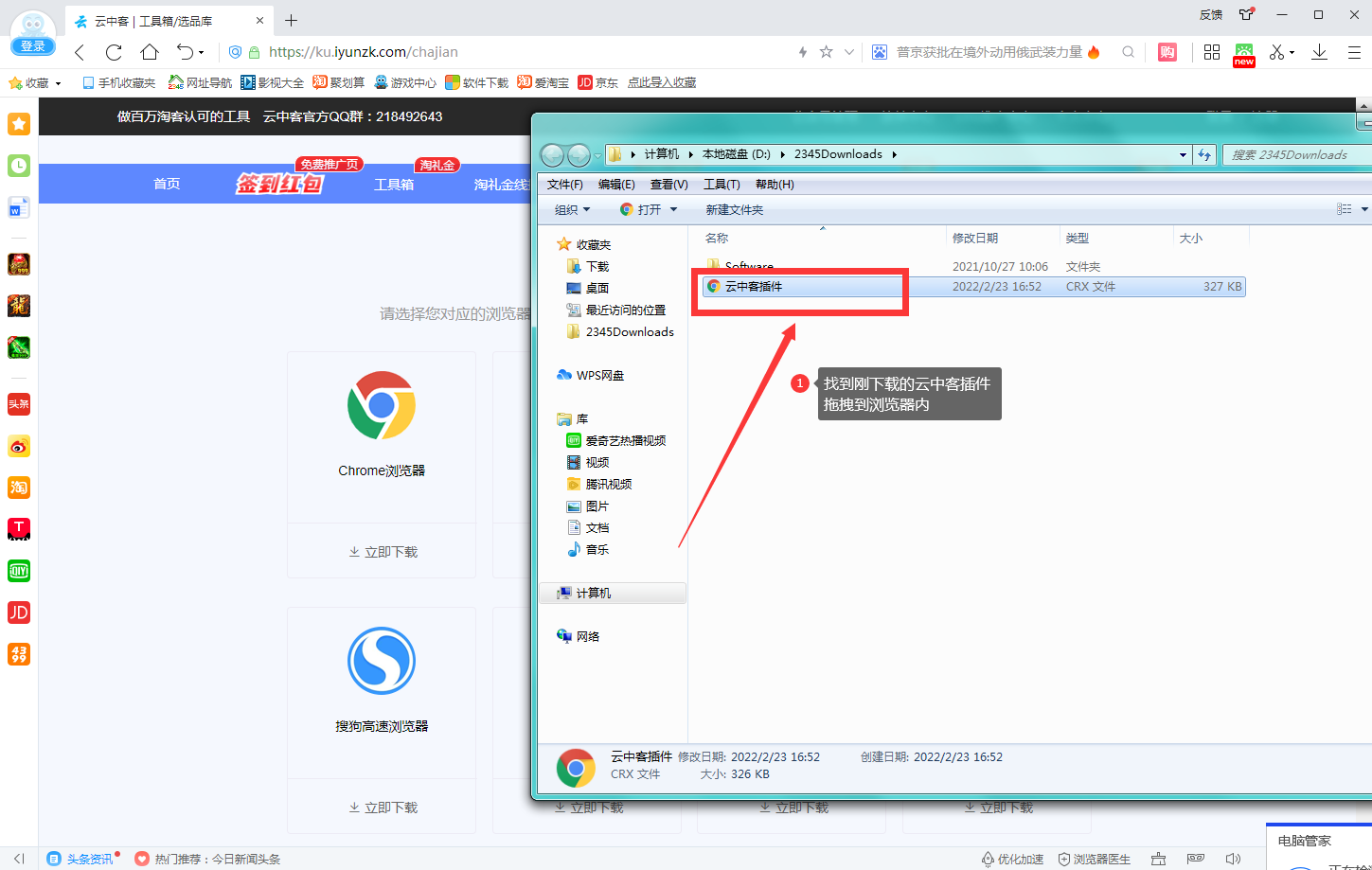Go back in the browser toolbar
1372x870 pixels.
pos(80,52)
